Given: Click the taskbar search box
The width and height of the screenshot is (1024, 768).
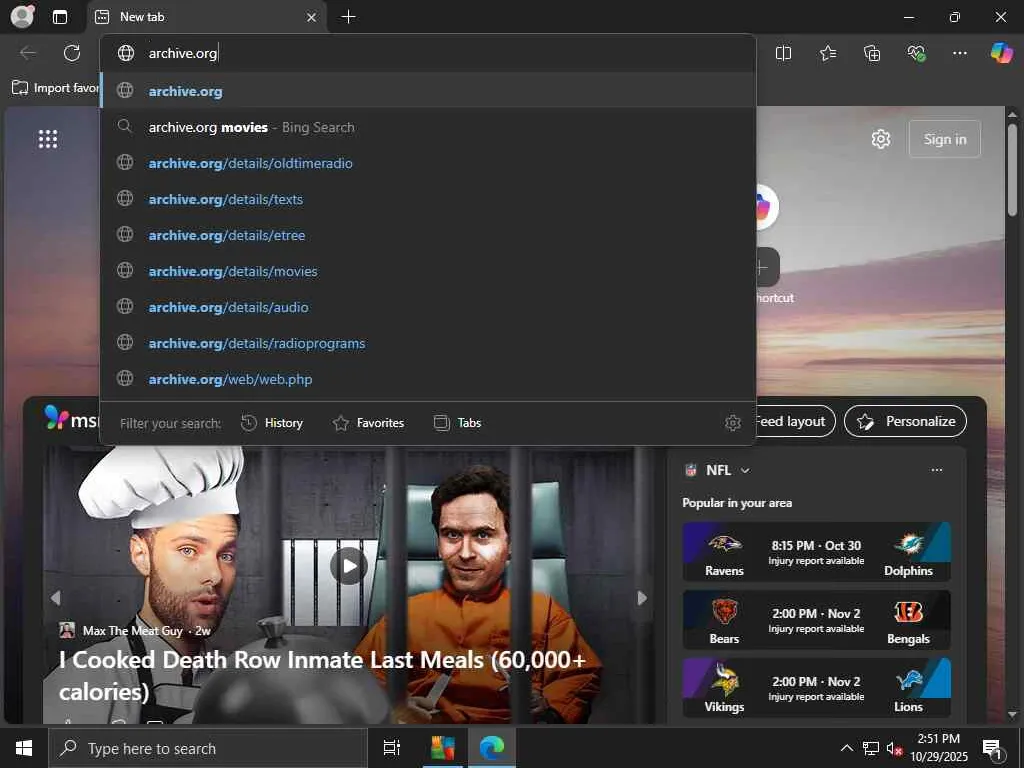Looking at the screenshot, I should coord(208,748).
